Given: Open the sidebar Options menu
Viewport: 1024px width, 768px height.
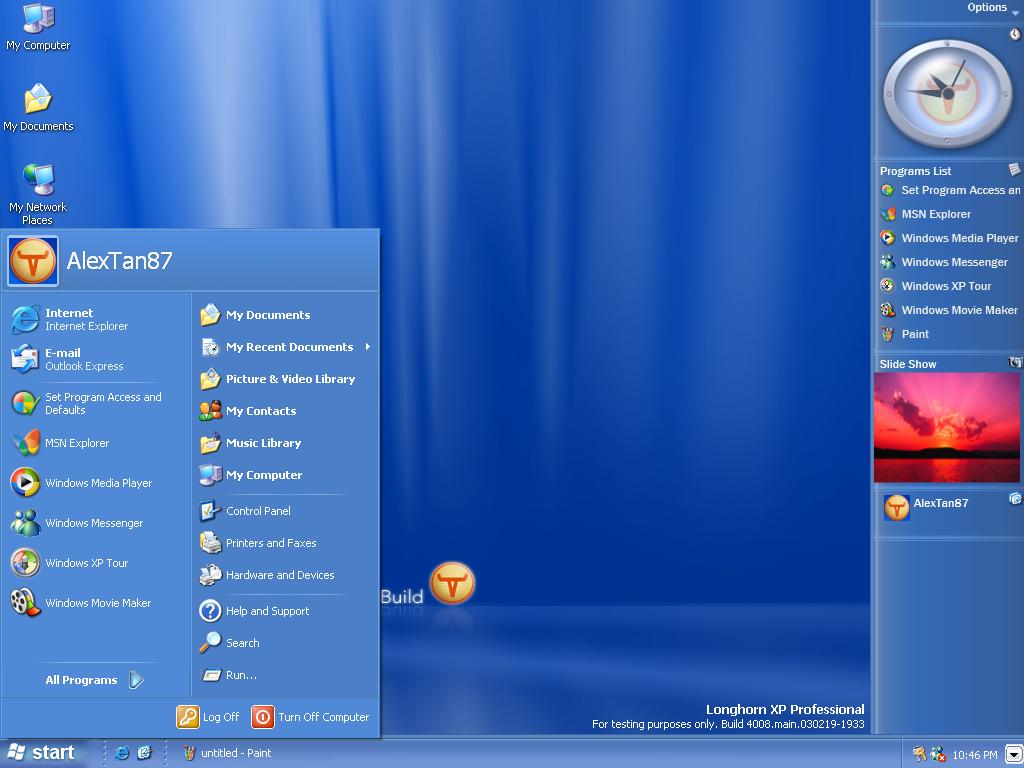Looking at the screenshot, I should coord(992,8).
